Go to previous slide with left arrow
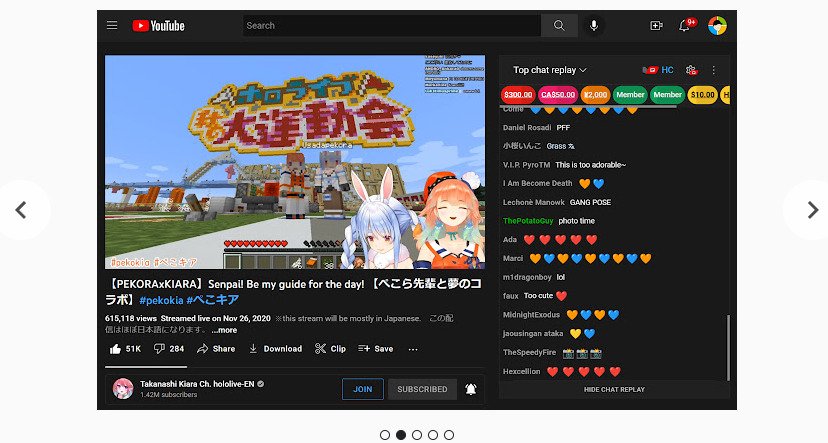The width and height of the screenshot is (828, 443). coord(21,210)
